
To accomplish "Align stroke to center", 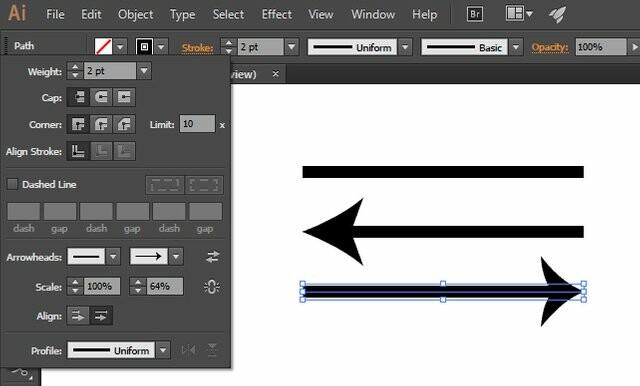I will (x=78, y=151).
